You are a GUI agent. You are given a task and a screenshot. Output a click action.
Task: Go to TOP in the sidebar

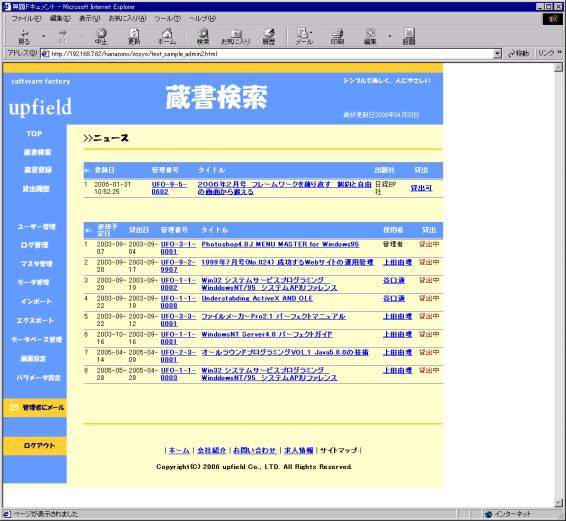tap(34, 134)
